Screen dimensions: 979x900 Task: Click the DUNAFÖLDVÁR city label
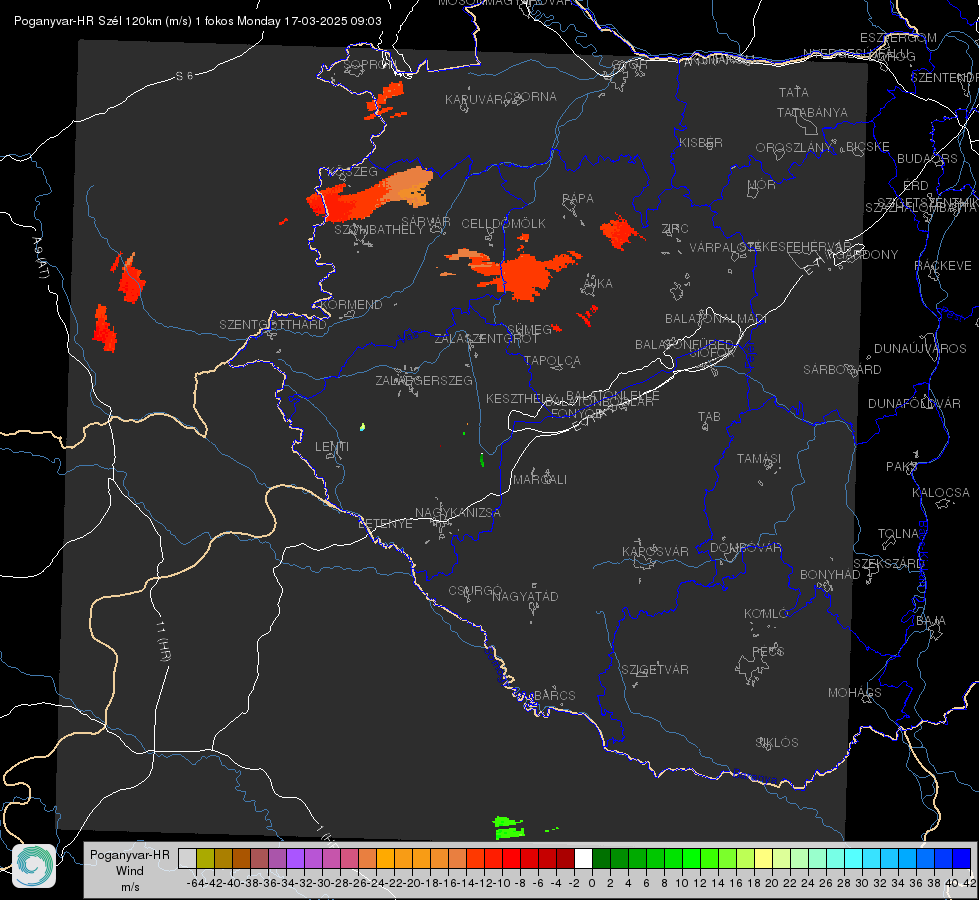[914, 403]
